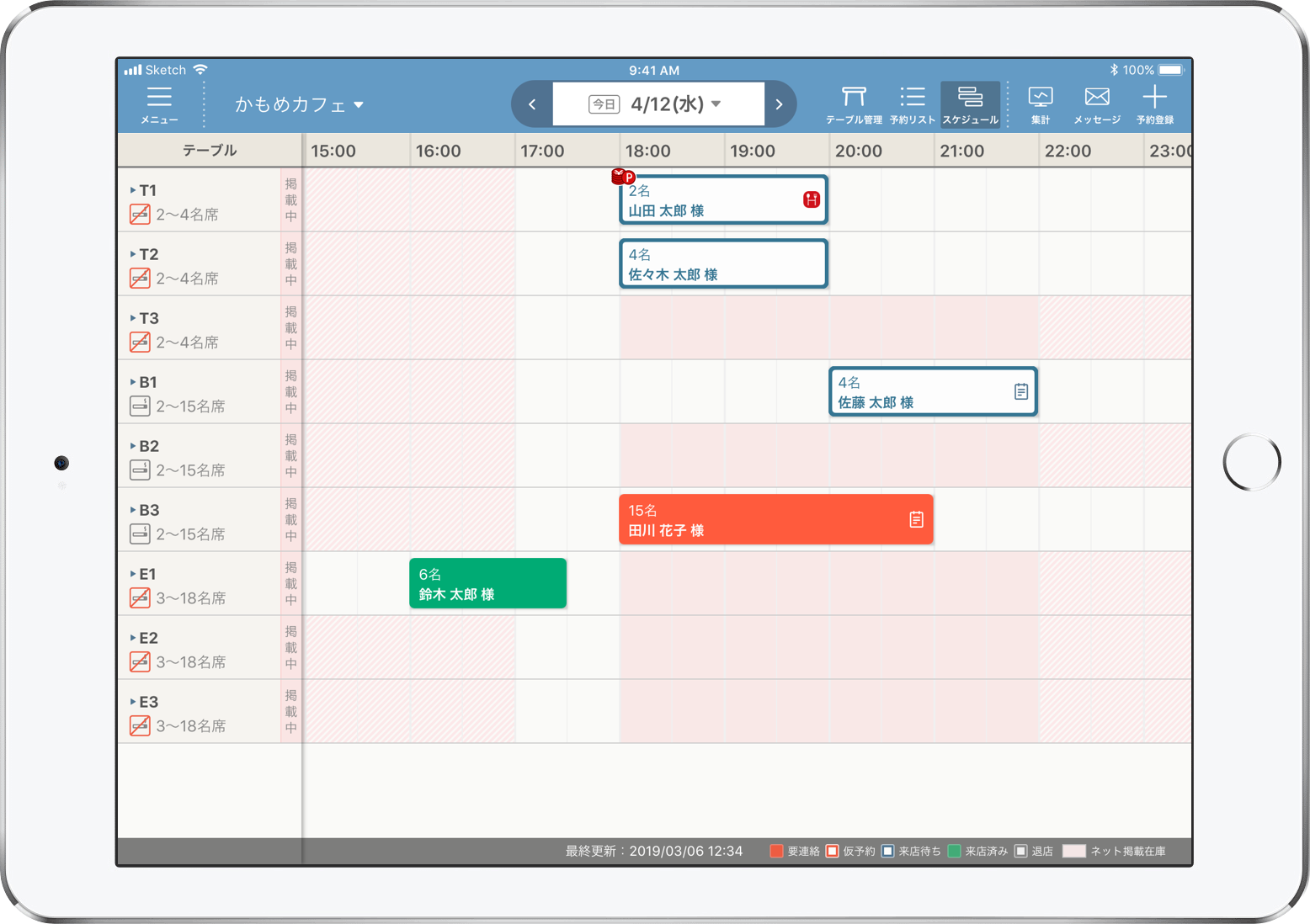
Task: Go to the previous day
Action: [x=532, y=104]
